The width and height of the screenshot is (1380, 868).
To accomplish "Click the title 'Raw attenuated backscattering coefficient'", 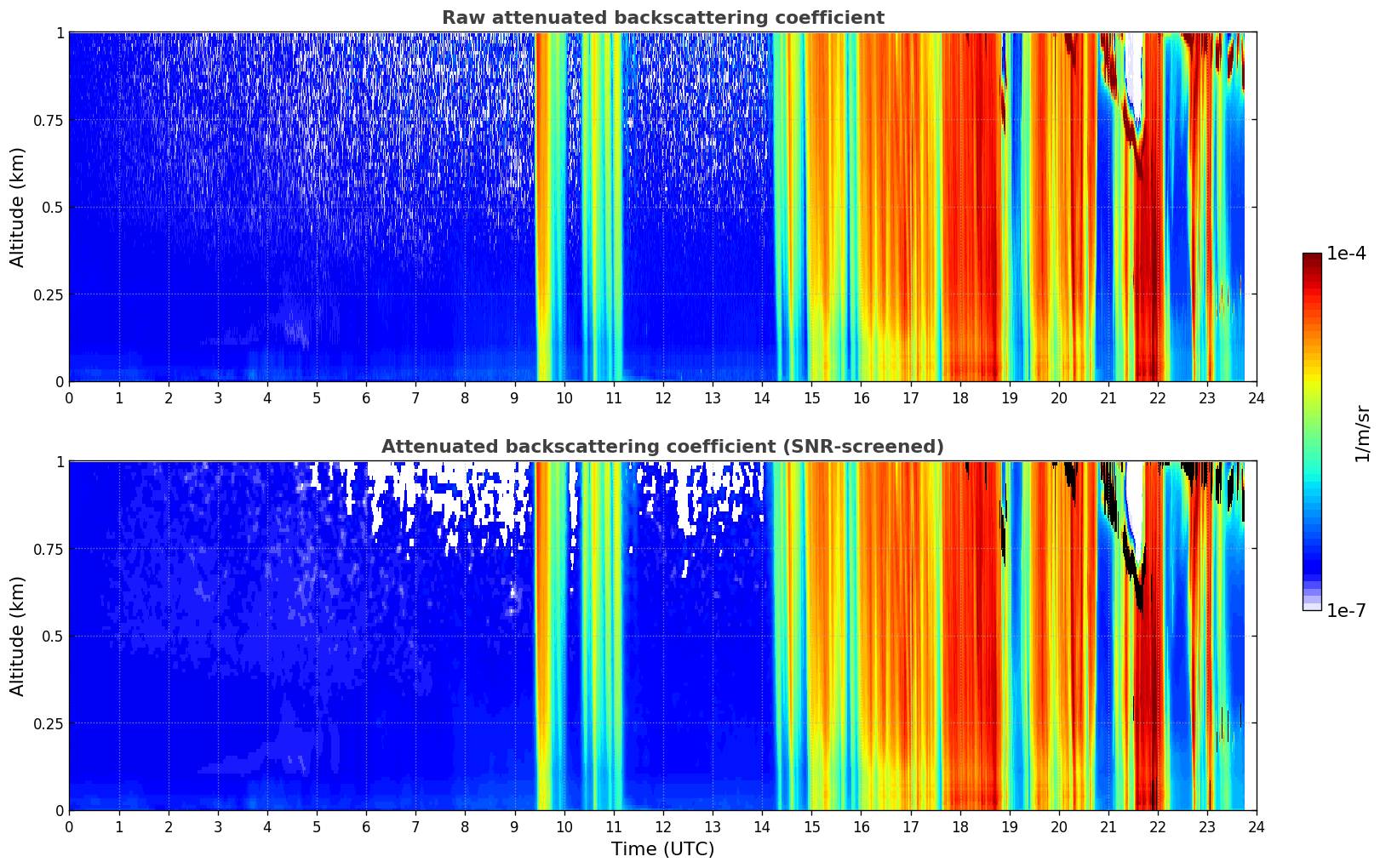I will tap(662, 18).
